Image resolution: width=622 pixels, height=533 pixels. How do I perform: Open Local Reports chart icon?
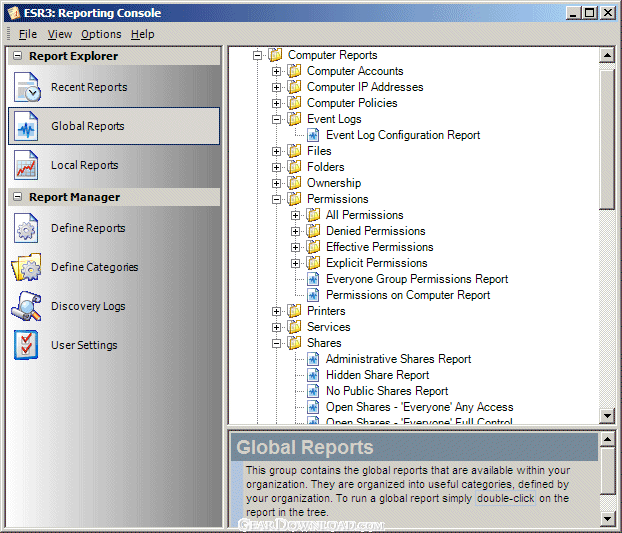26,165
